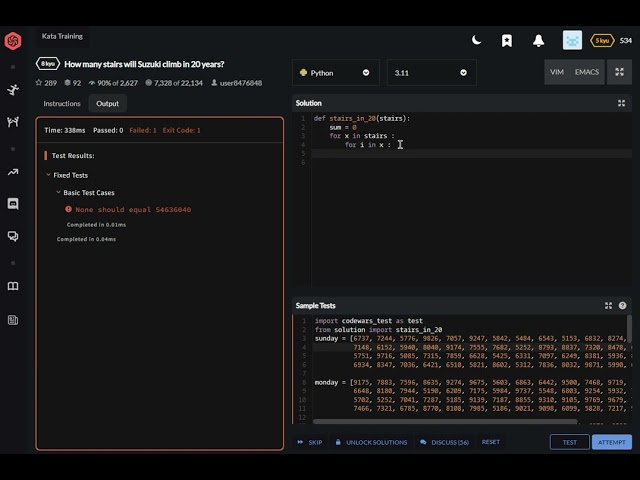Click the Kata Training header label
Viewport: 640px width, 480px height.
coord(62,36)
